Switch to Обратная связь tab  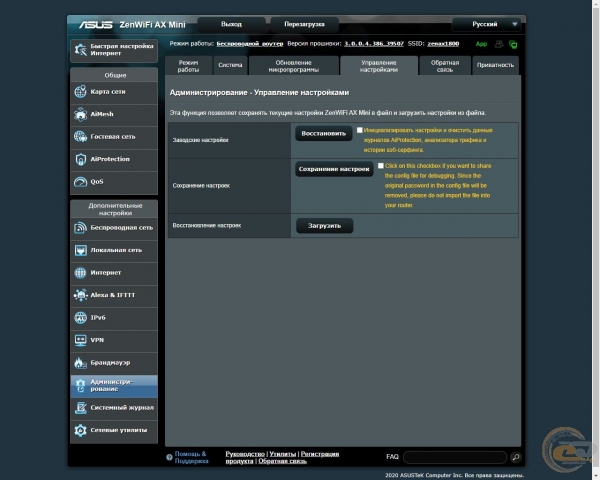tap(445, 66)
